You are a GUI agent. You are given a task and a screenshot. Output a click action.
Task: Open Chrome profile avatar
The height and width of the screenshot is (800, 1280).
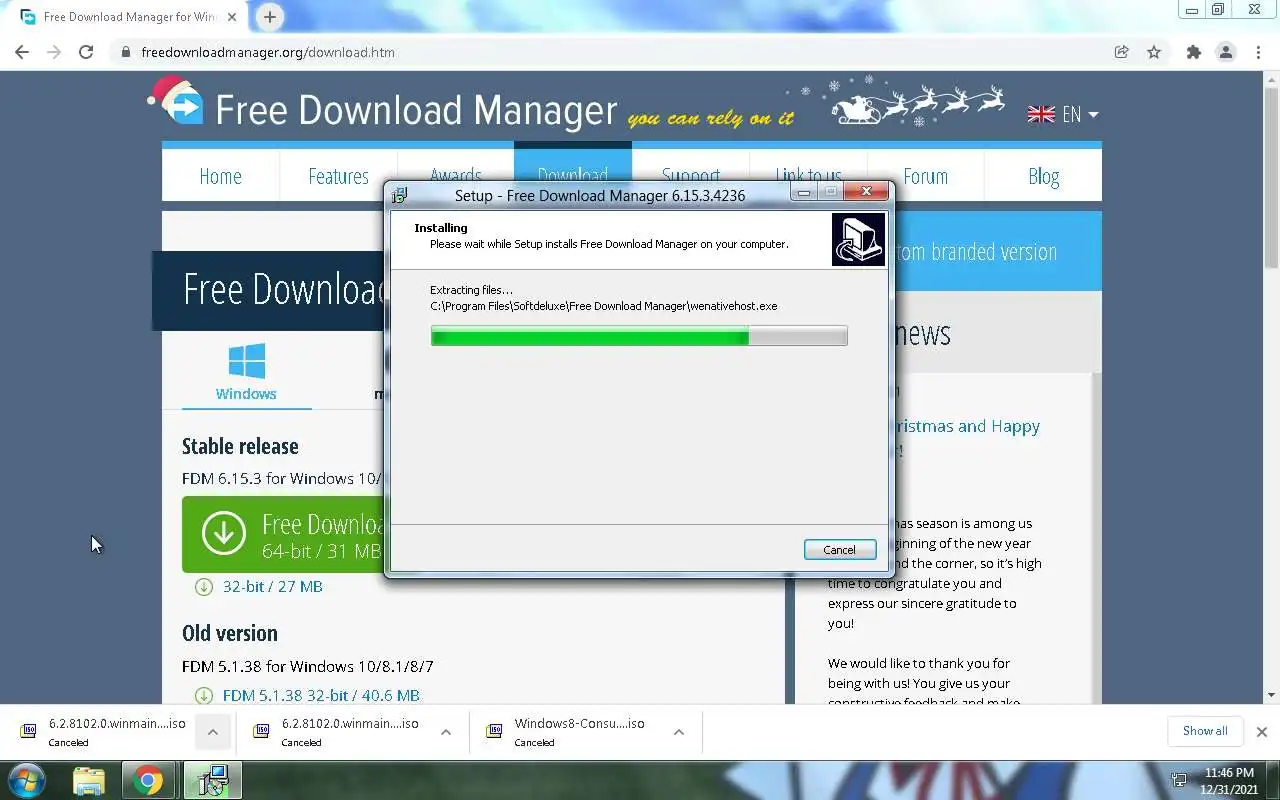1226,52
